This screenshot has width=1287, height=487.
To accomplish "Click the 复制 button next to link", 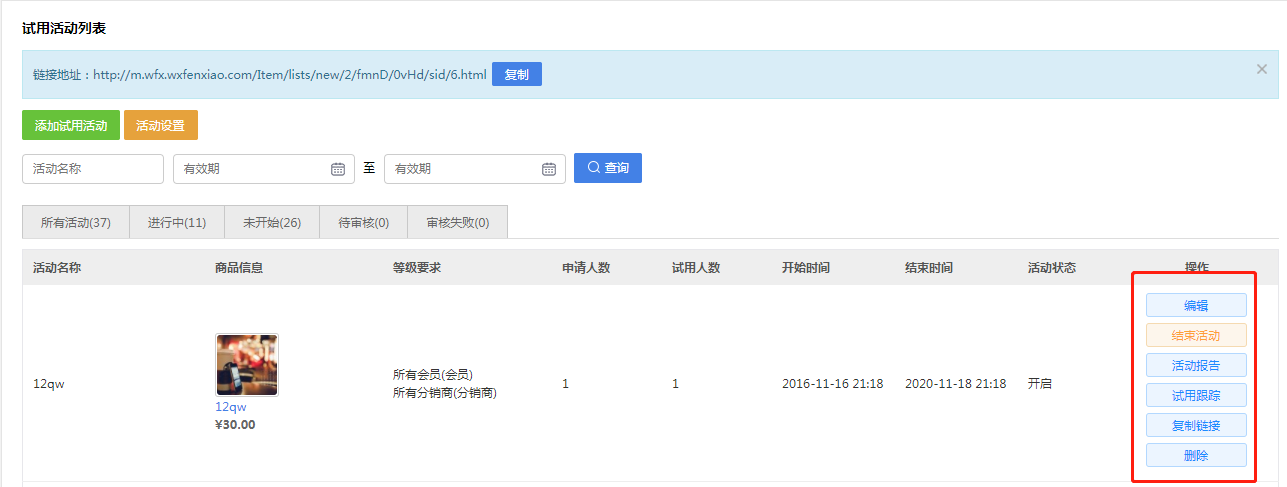I will tap(516, 74).
